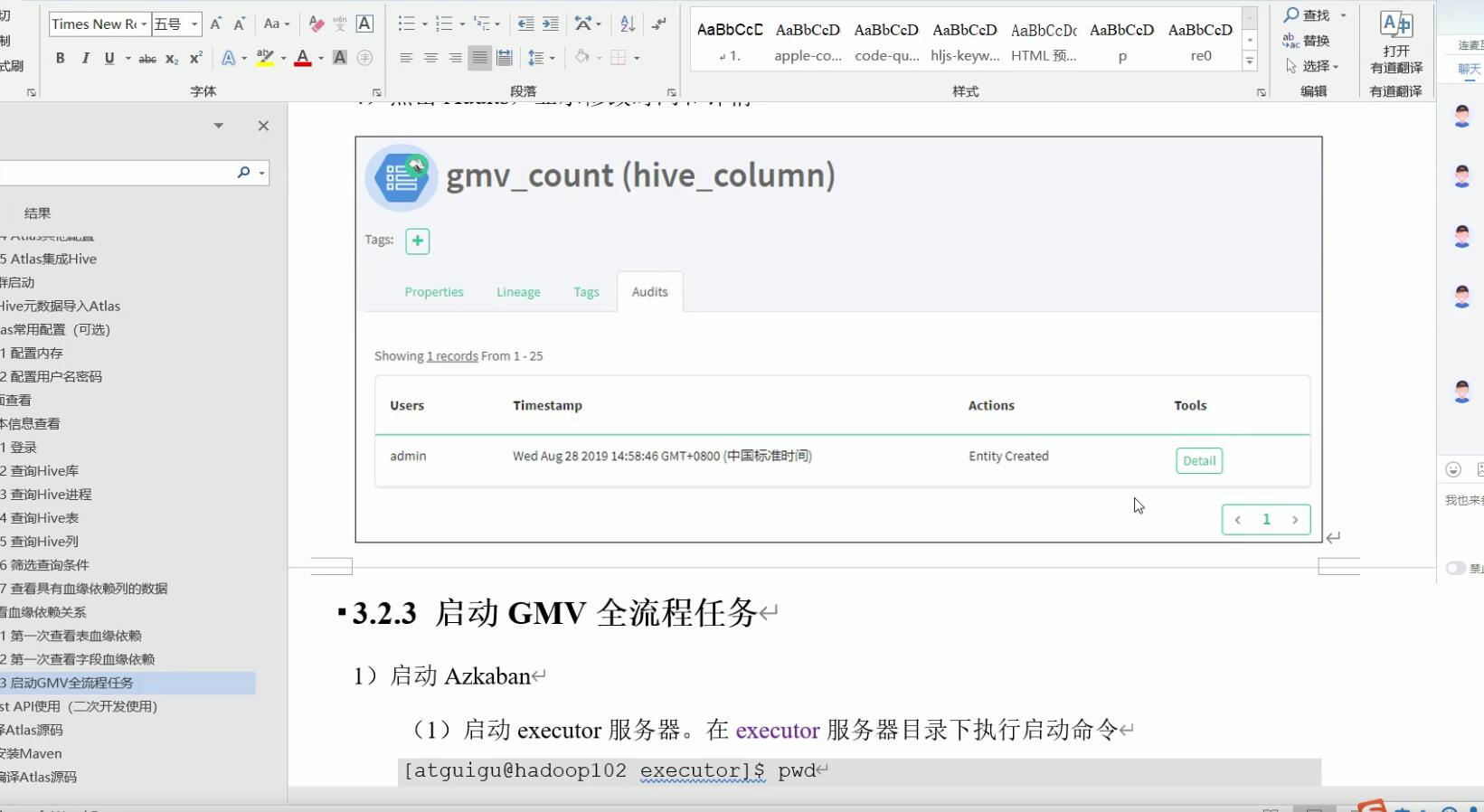
Task: Click character shading icon
Action: (x=340, y=58)
